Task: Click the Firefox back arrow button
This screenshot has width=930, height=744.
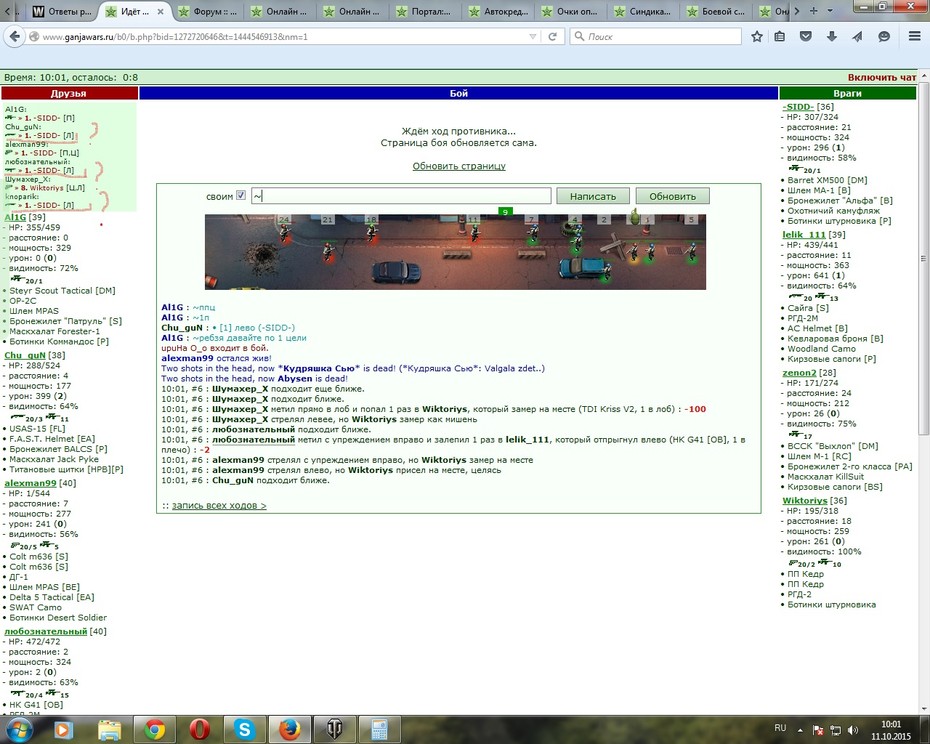Action: click(14, 37)
